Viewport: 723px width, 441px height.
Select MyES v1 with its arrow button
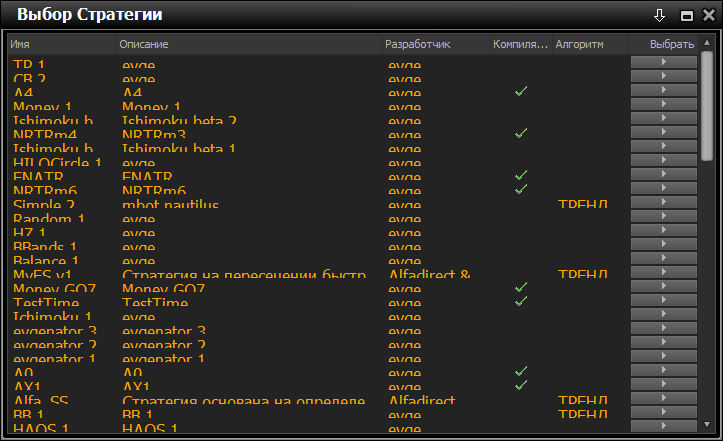click(x=663, y=272)
